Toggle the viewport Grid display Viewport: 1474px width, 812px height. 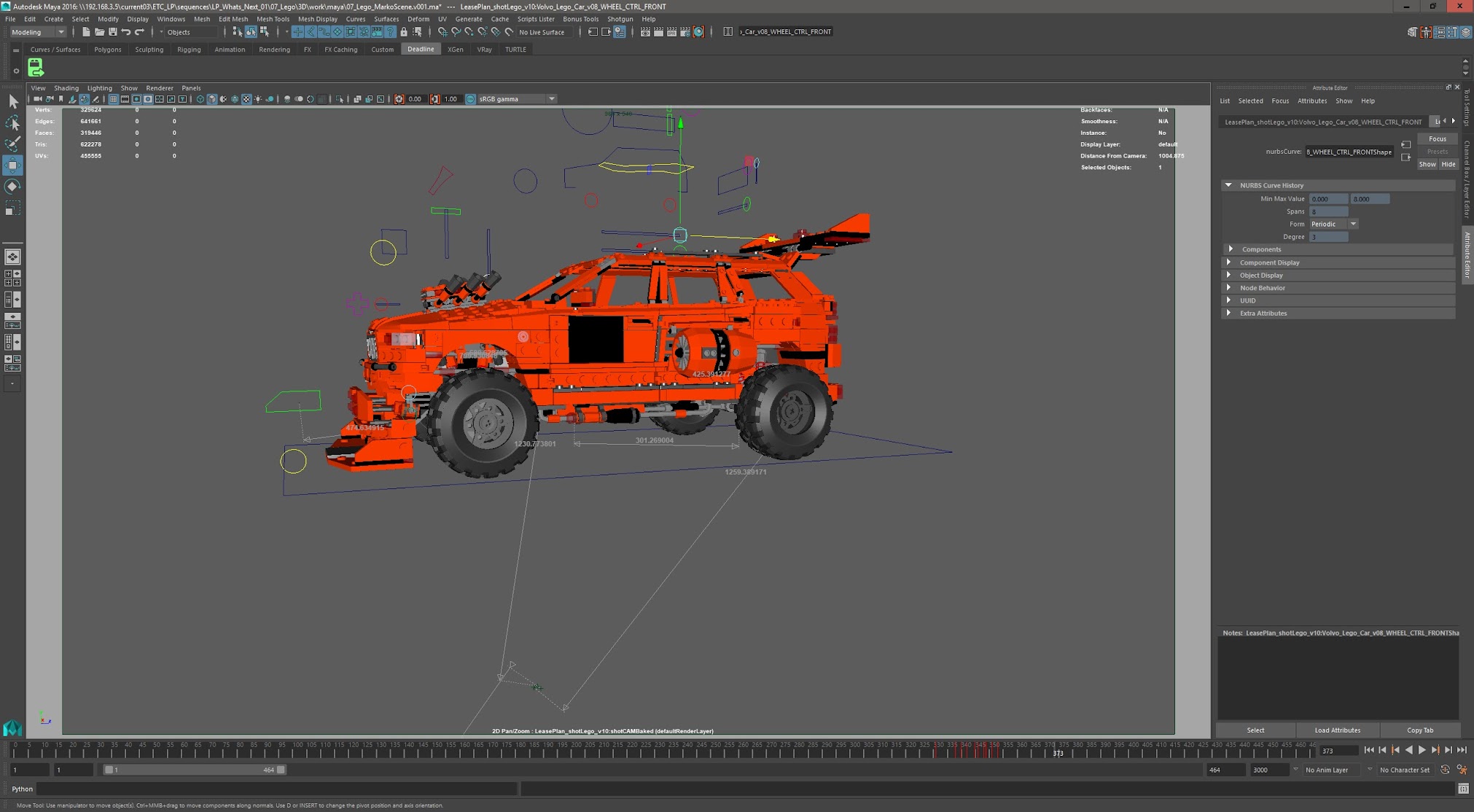click(x=114, y=99)
